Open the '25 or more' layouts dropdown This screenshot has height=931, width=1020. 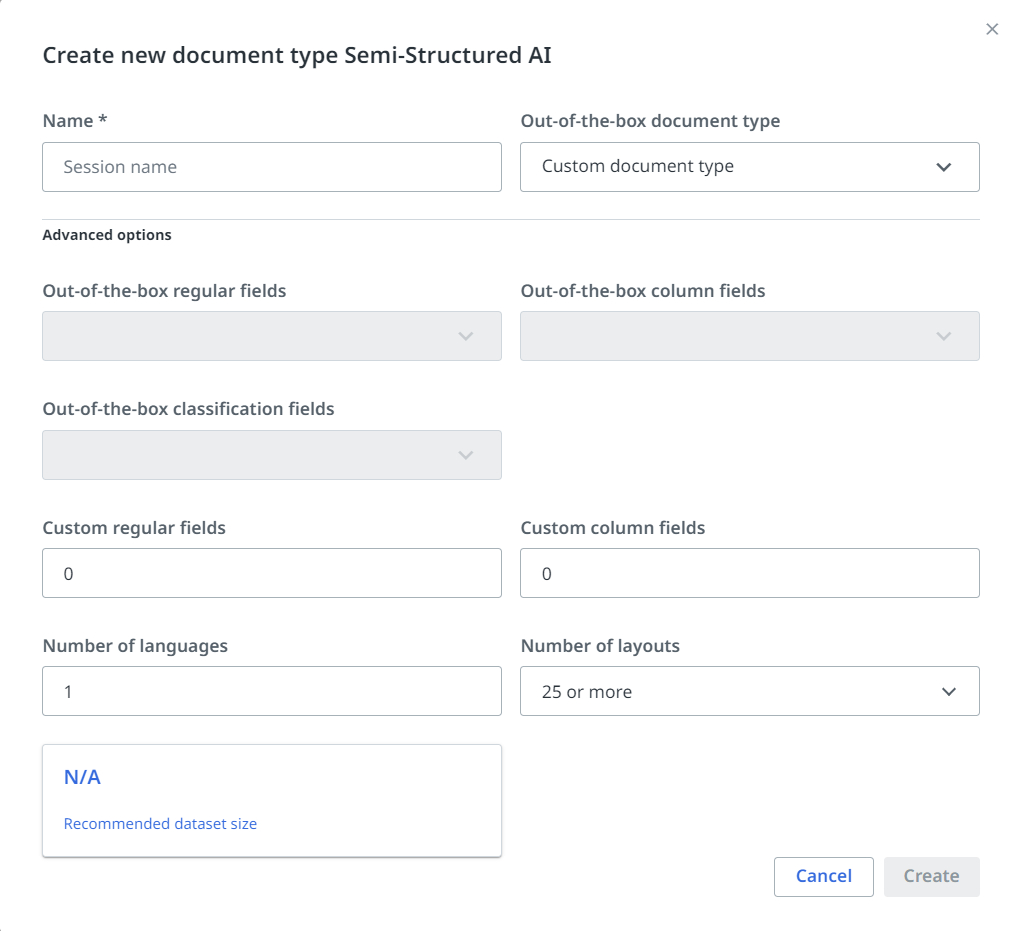tap(730, 691)
